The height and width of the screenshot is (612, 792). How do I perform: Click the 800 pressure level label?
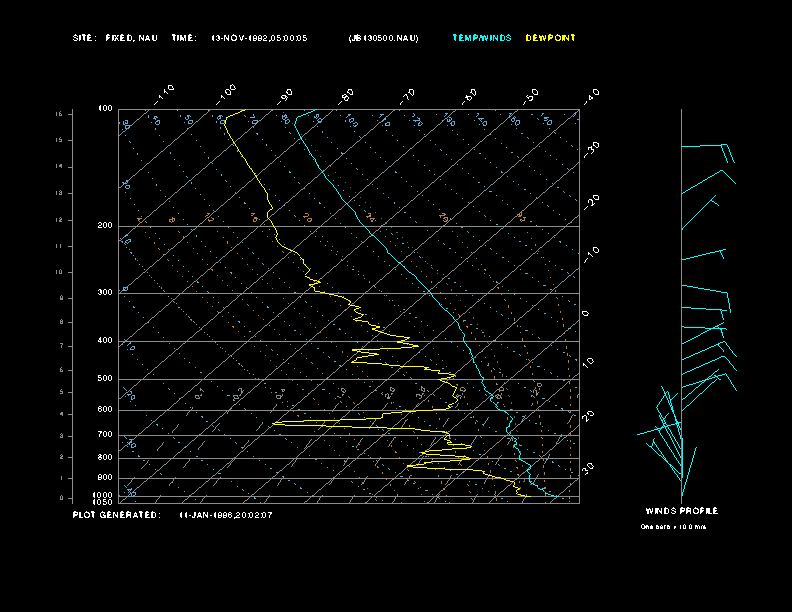[105, 457]
